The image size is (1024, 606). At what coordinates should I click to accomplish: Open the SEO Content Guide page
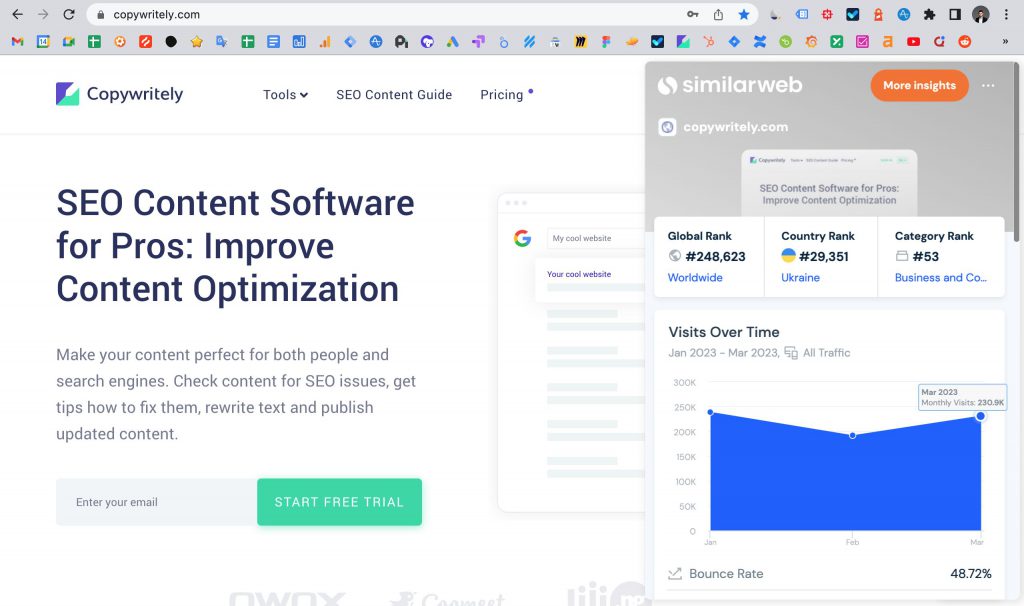click(x=394, y=95)
